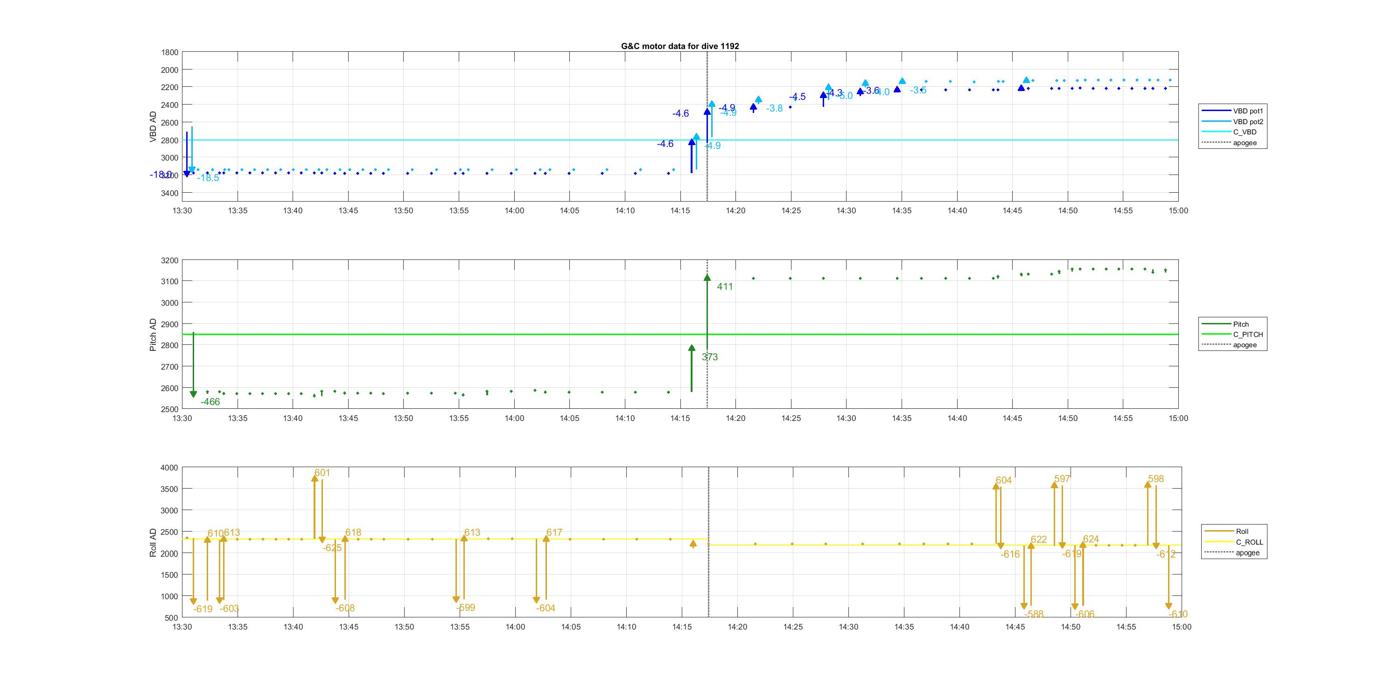Image resolution: width=1400 pixels, height=693 pixels.
Task: Click the '13:30' tick under the VBD plot
Action: [182, 210]
